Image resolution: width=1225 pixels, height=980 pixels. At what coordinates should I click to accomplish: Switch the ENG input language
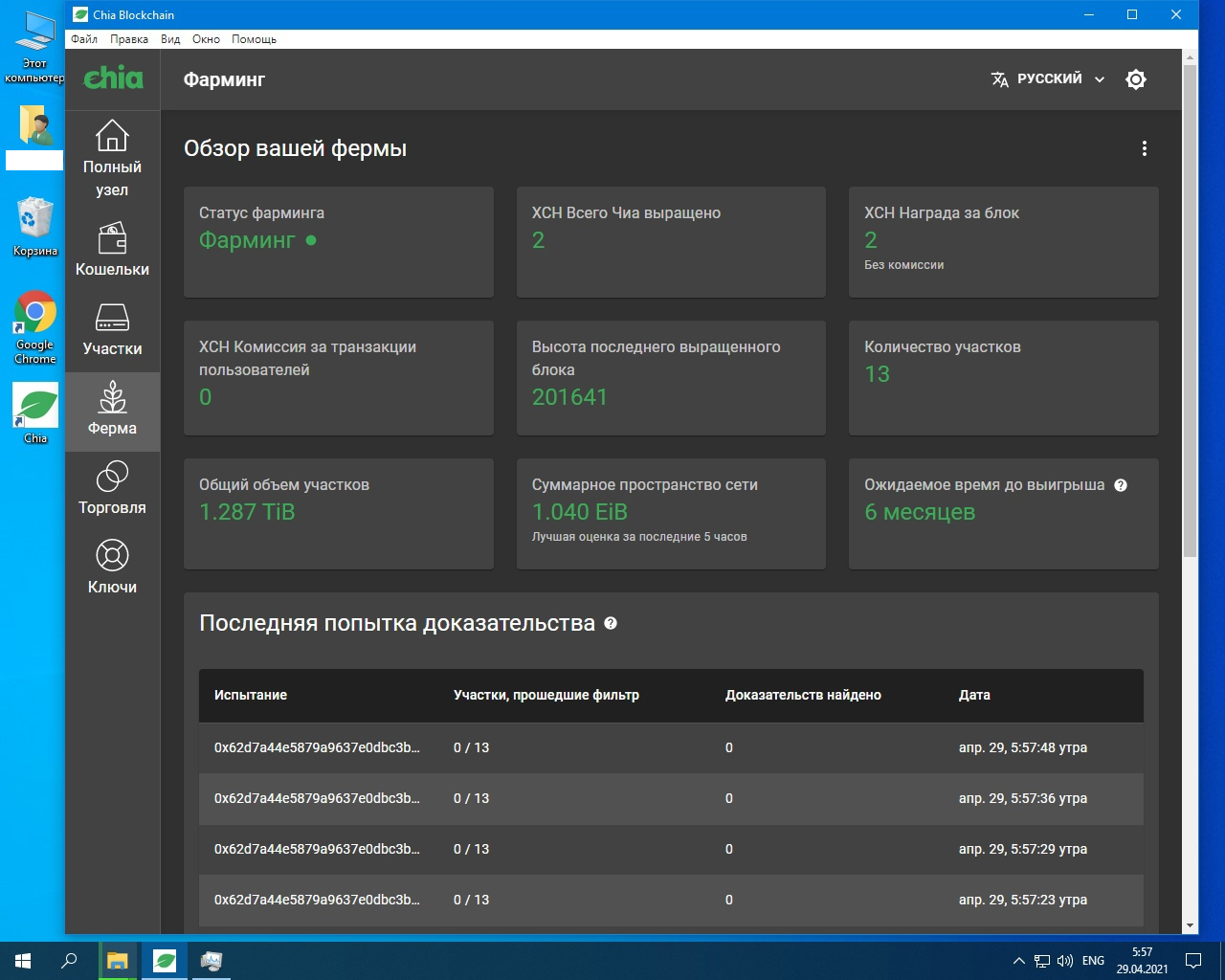1093,961
